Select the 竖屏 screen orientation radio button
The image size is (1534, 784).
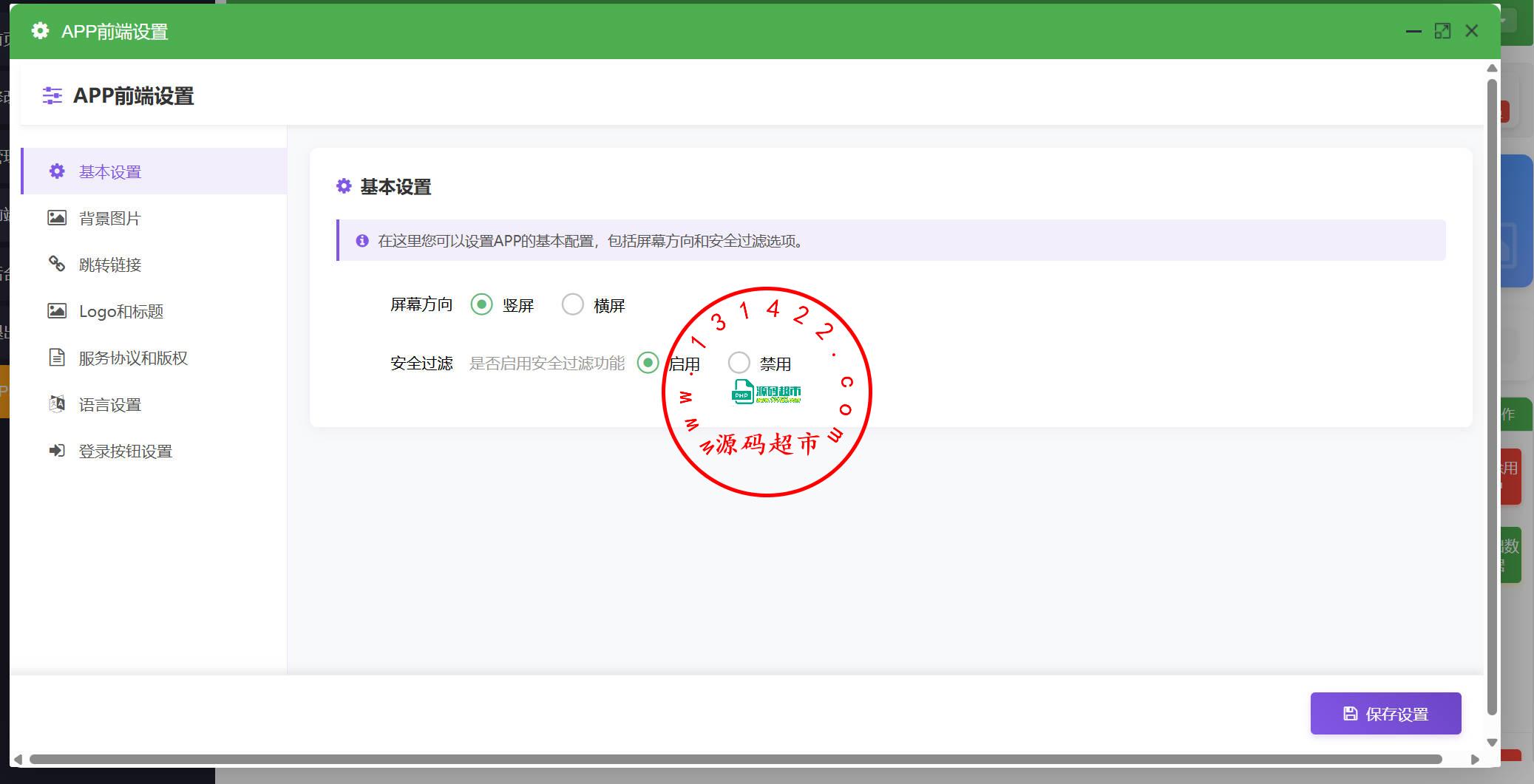coord(481,304)
